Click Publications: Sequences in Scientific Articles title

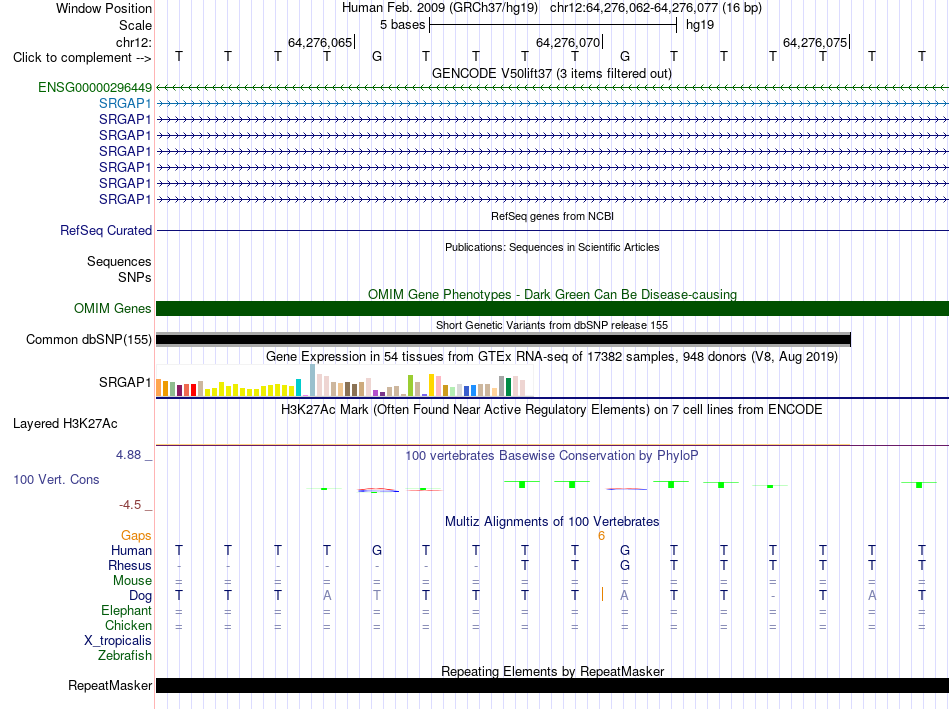point(552,247)
